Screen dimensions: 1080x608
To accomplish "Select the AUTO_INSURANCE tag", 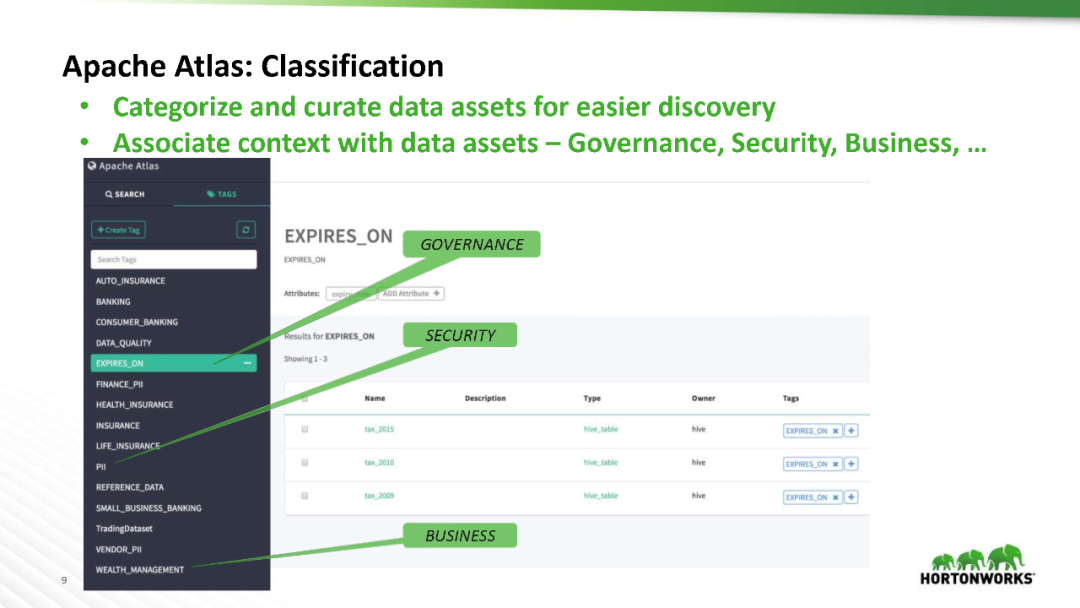I will pyautogui.click(x=130, y=281).
